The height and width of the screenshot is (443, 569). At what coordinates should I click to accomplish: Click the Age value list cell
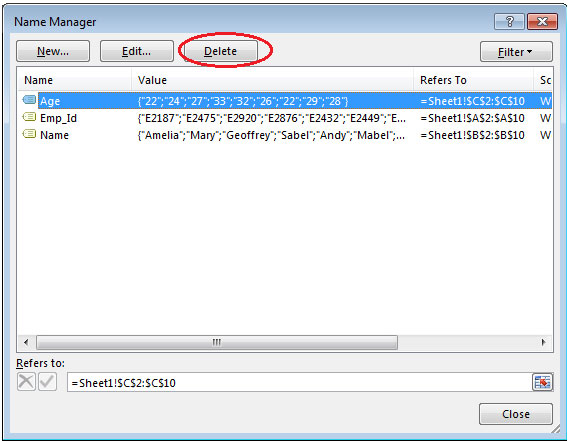pyautogui.click(x=243, y=101)
